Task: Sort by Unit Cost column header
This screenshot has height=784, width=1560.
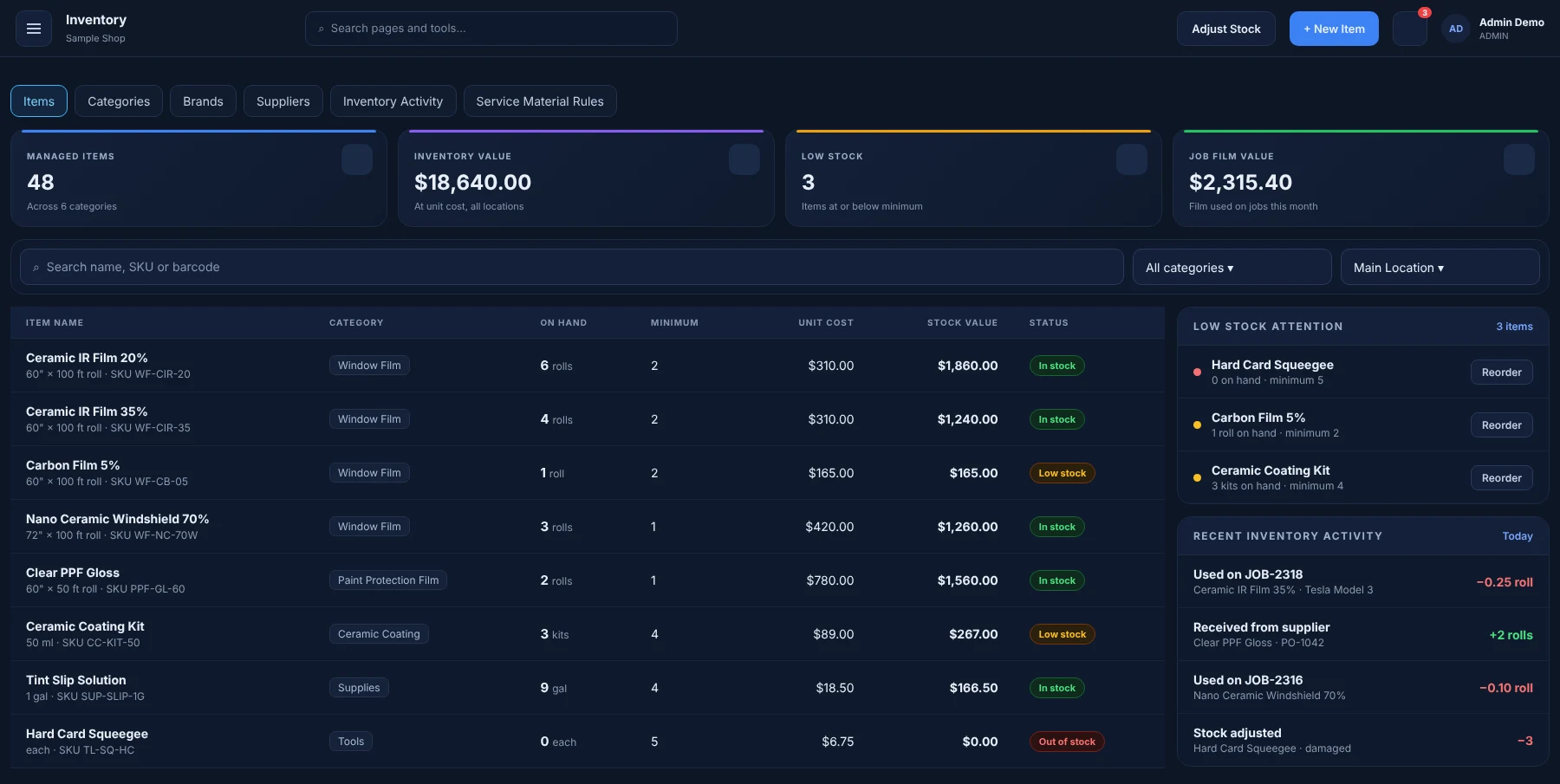Action: [826, 322]
